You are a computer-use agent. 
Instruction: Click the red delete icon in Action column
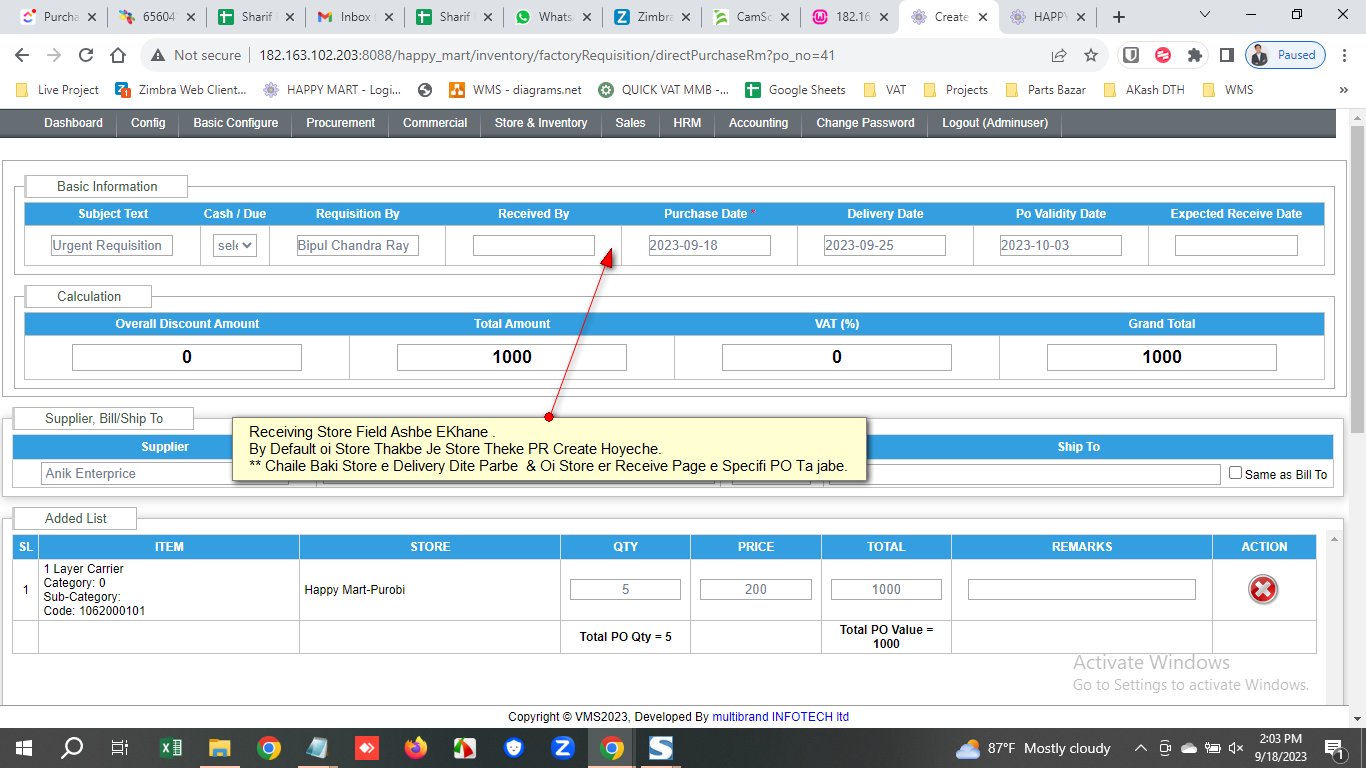[1263, 590]
